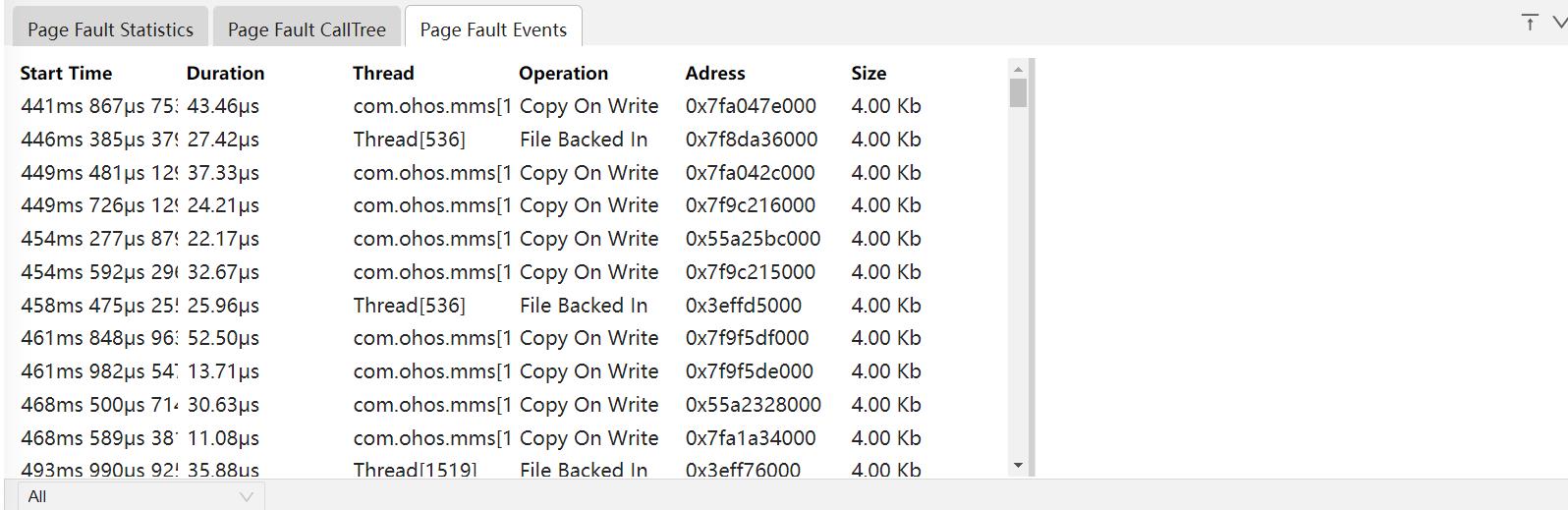1568x510 pixels.
Task: Switch to the Page Fault Statistics tab
Action: pyautogui.click(x=110, y=29)
